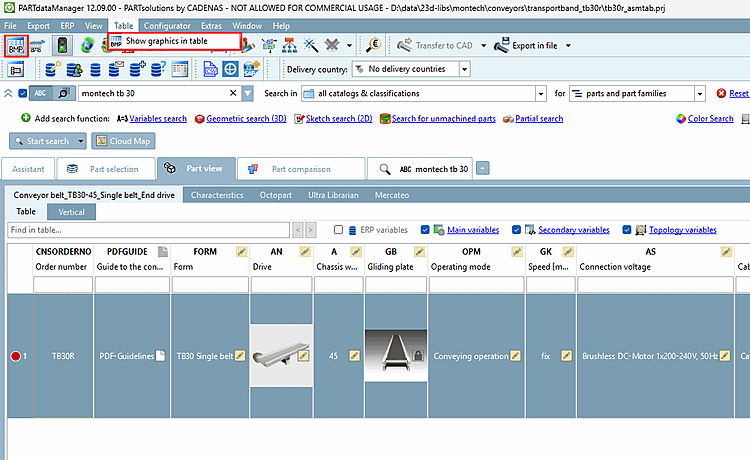This screenshot has width=750, height=460.
Task: Click edit icon next to Conveying operation
Action: point(515,356)
